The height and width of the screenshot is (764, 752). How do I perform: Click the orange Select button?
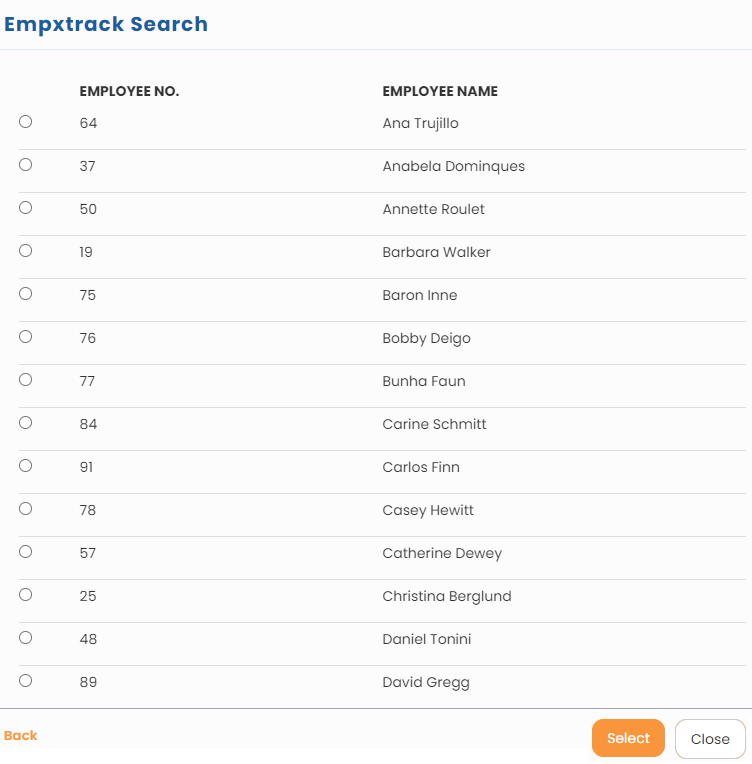tap(628, 738)
